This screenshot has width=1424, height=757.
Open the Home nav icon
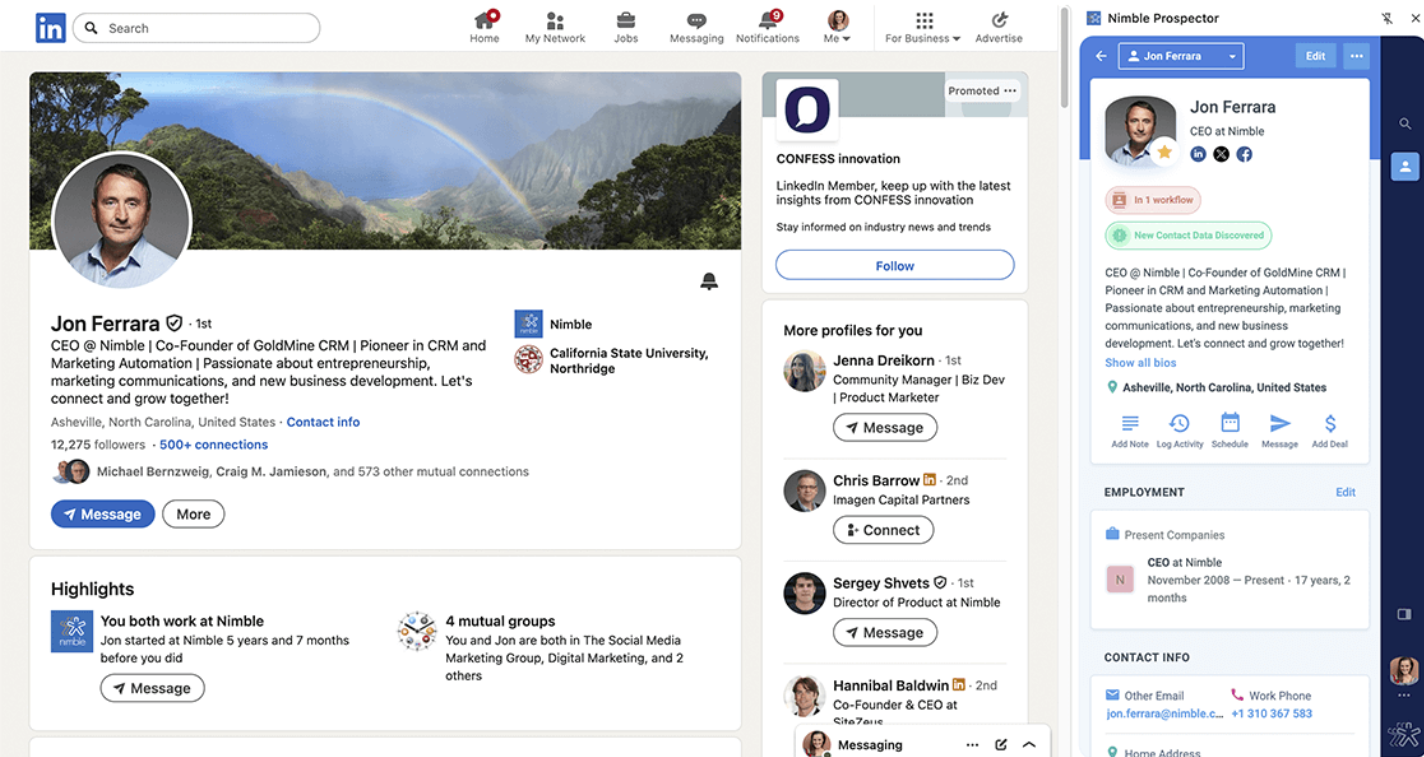click(x=485, y=27)
